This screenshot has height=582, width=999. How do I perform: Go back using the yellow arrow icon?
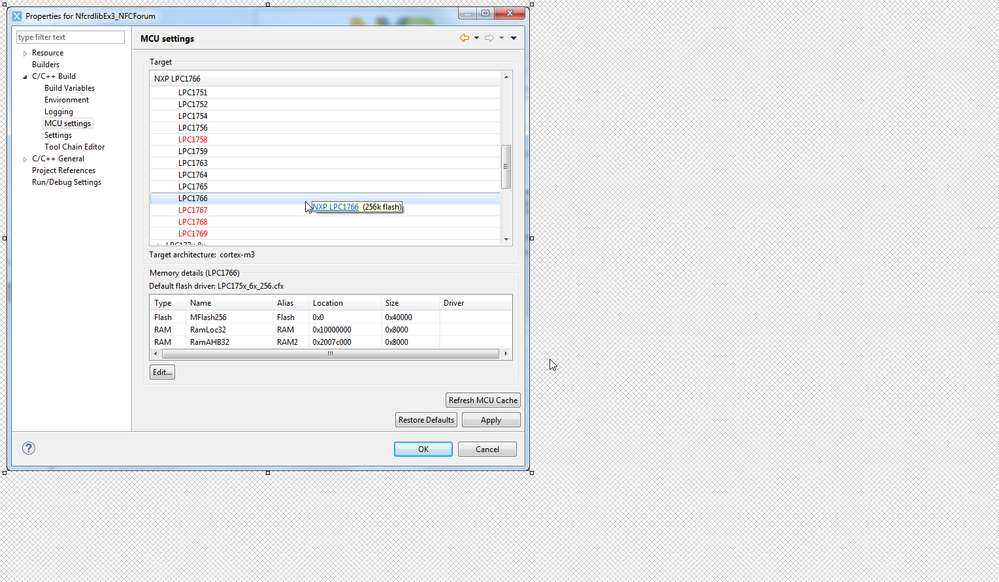464,38
